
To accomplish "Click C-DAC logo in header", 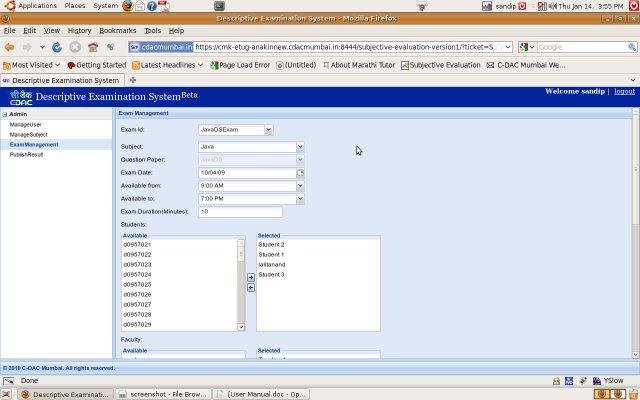I will [x=21, y=97].
